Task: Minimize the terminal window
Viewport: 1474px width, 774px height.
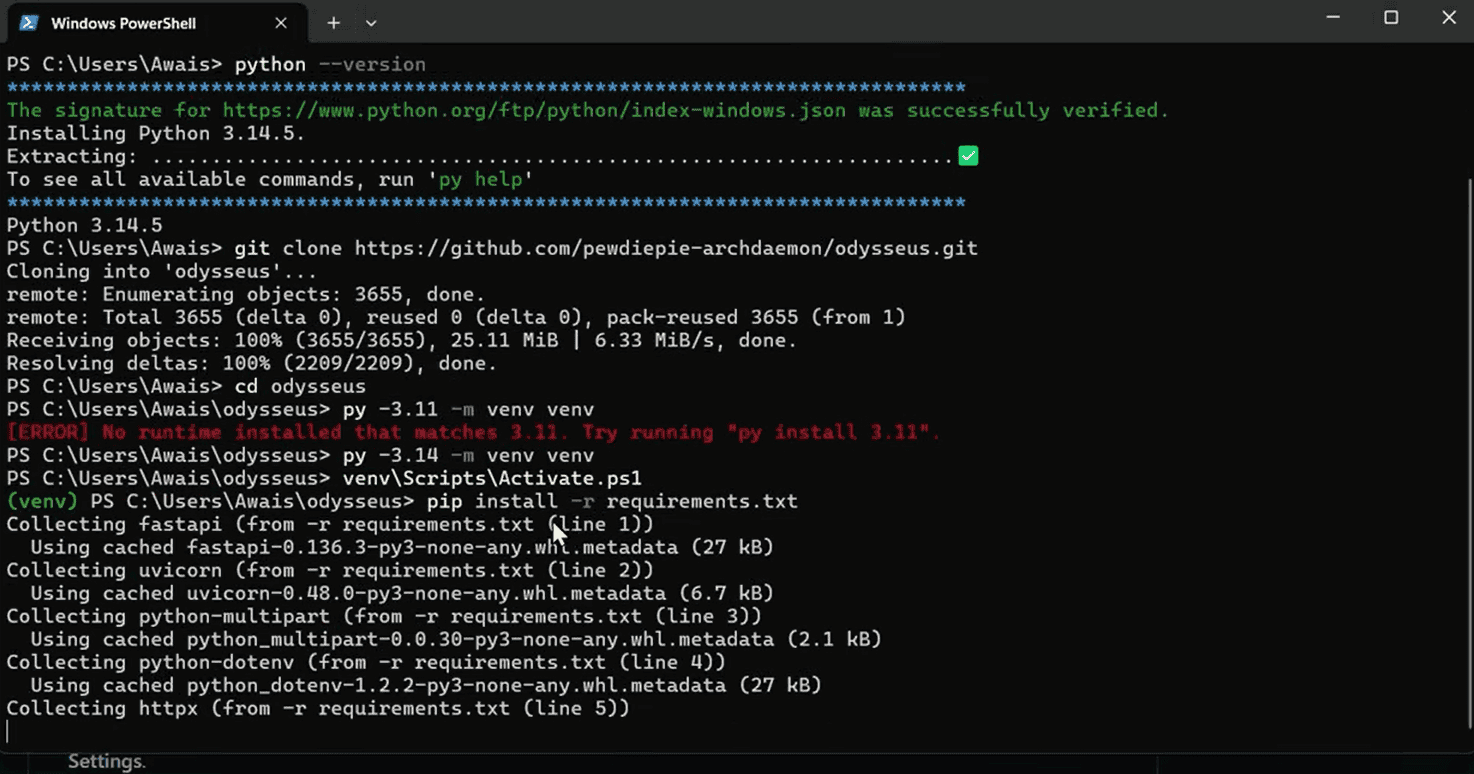Action: [x=1333, y=18]
